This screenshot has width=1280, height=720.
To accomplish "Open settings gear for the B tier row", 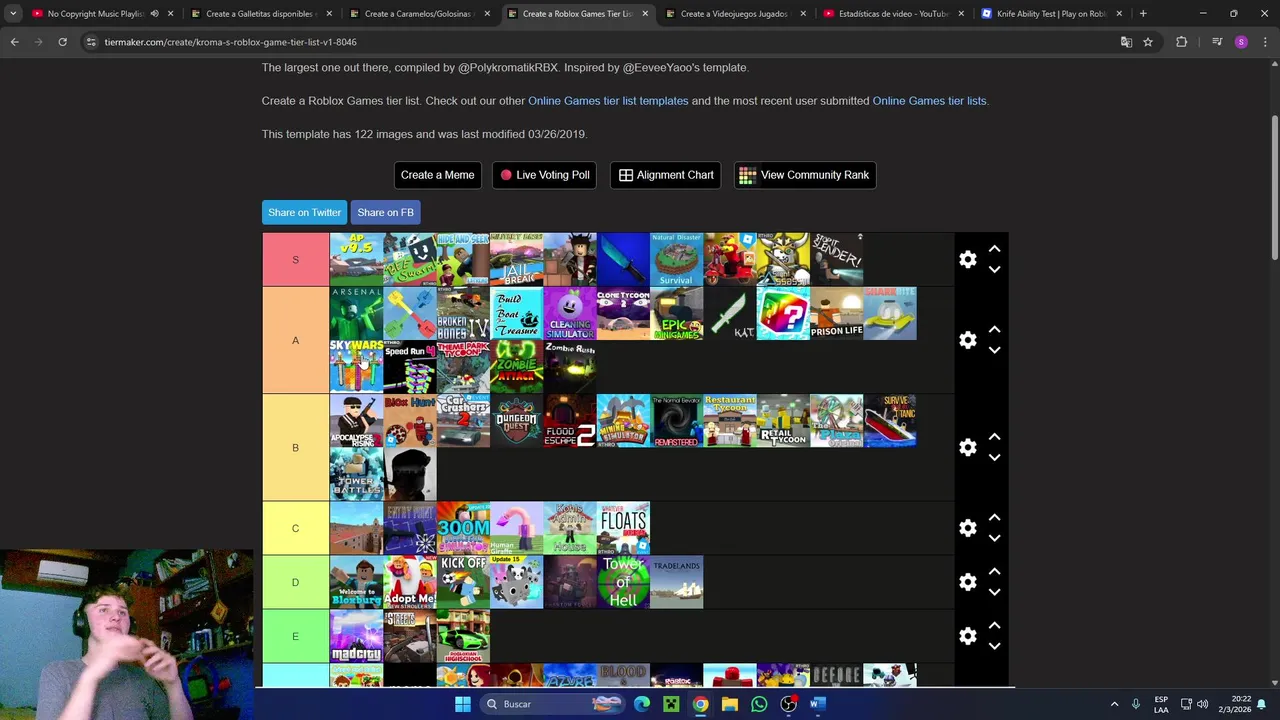I will 967,447.
